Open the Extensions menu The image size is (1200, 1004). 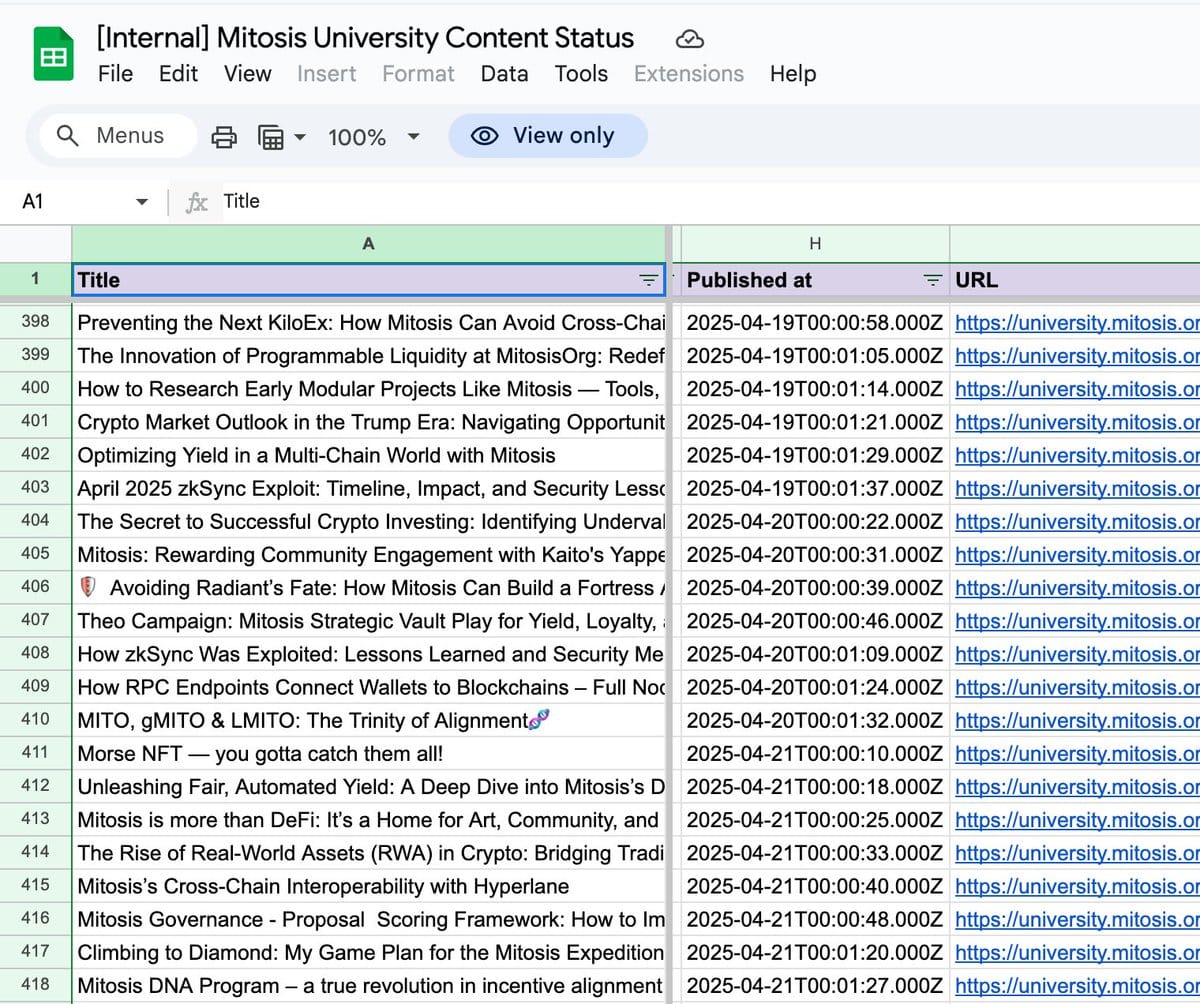pyautogui.click(x=689, y=74)
